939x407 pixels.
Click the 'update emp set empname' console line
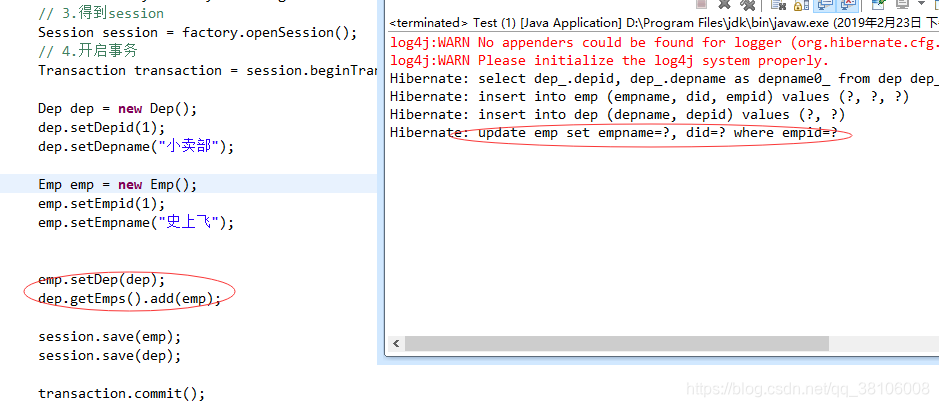pyautogui.click(x=614, y=132)
